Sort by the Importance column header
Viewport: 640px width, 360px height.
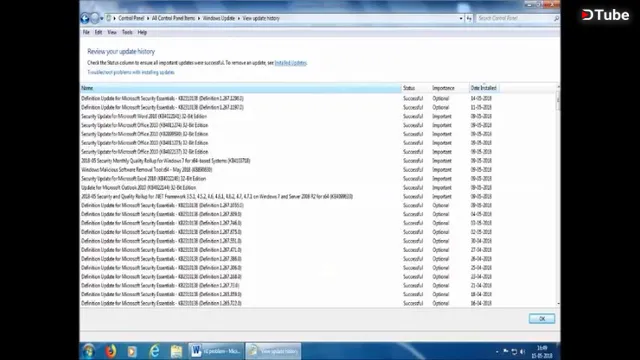point(449,88)
